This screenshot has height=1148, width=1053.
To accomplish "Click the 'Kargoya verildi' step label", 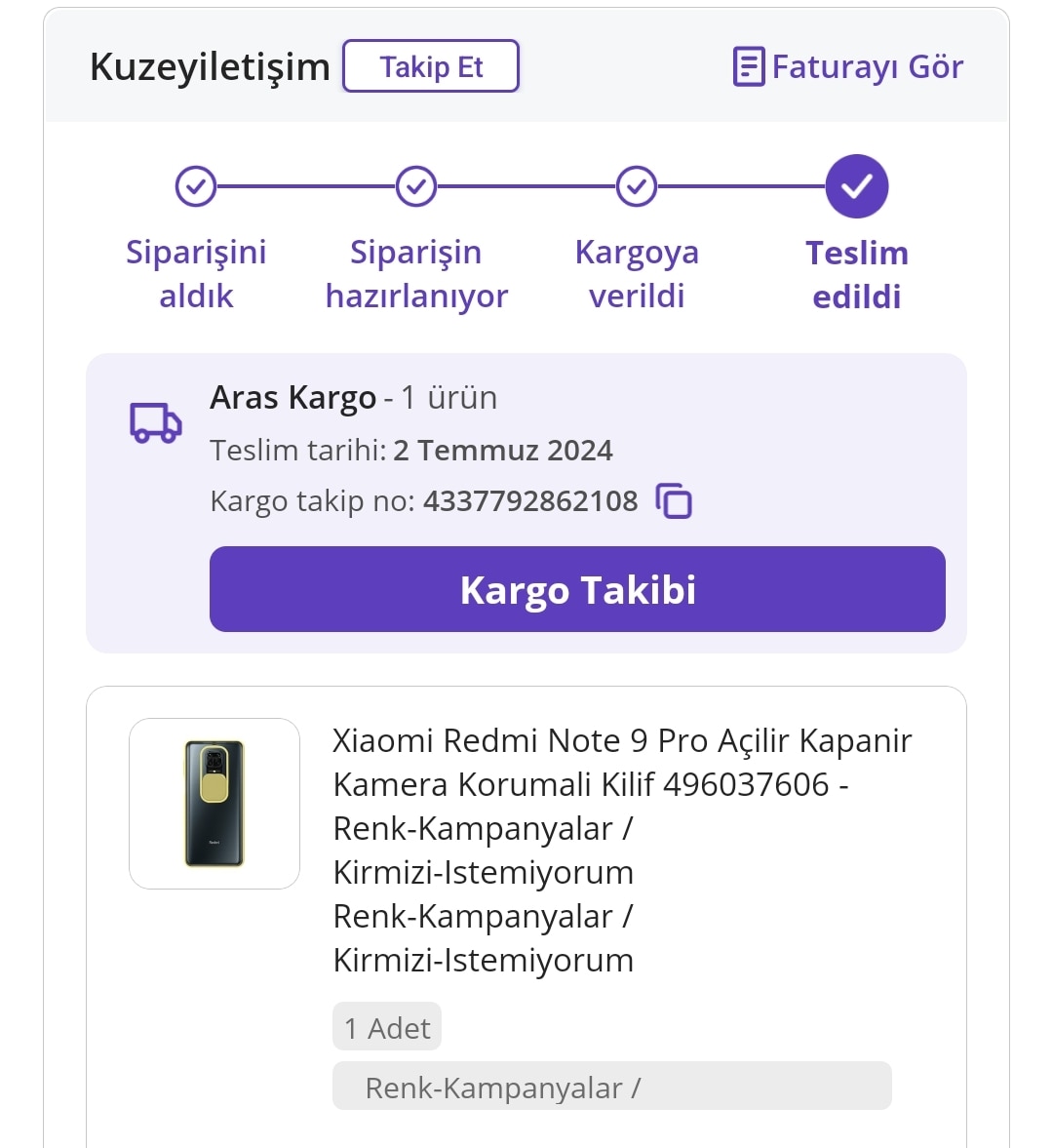I will pos(637,274).
